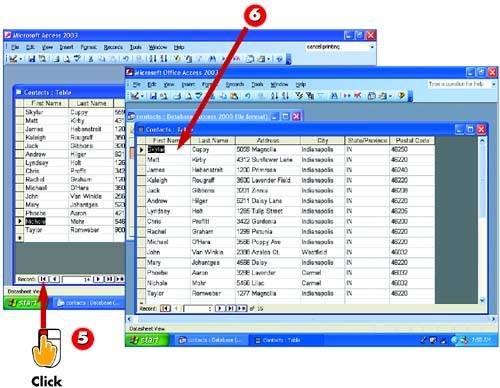Click New Record icon in front toolbar
The width and height of the screenshot is (500, 388).
(346, 96)
